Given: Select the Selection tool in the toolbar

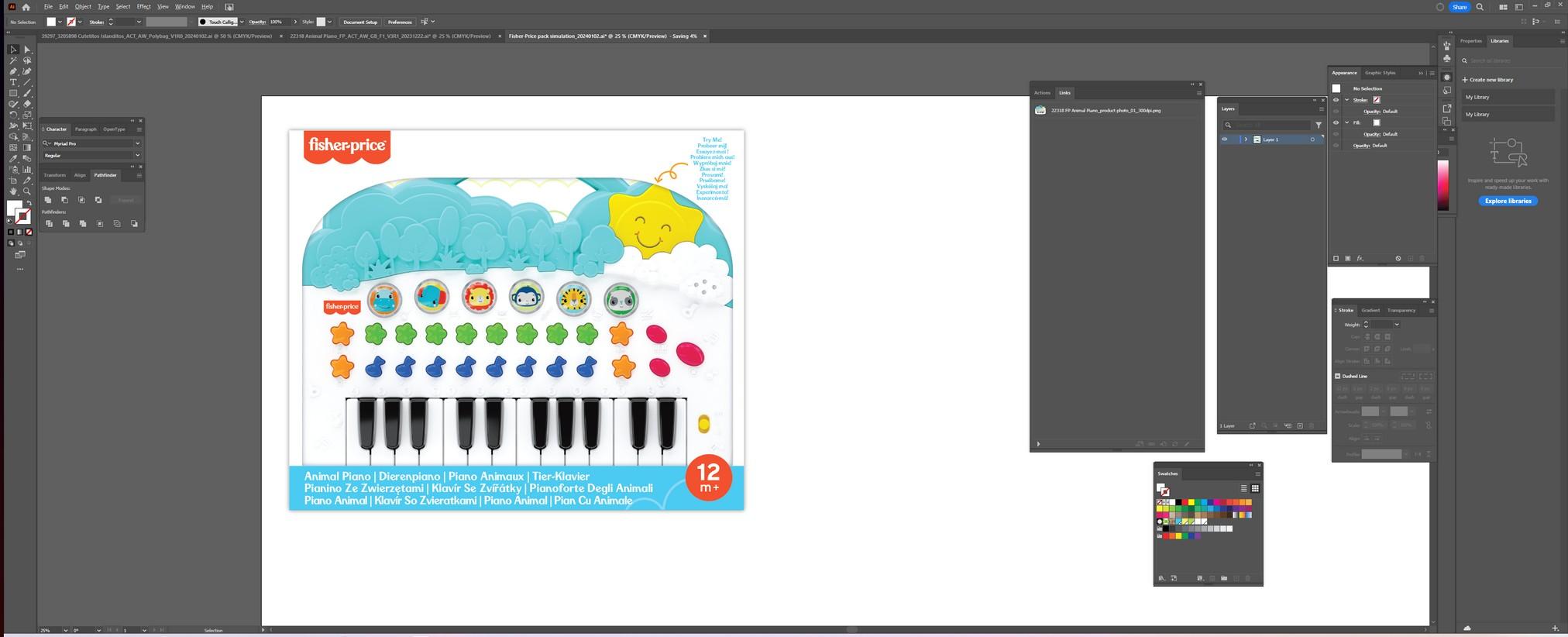Looking at the screenshot, I should point(13,50).
